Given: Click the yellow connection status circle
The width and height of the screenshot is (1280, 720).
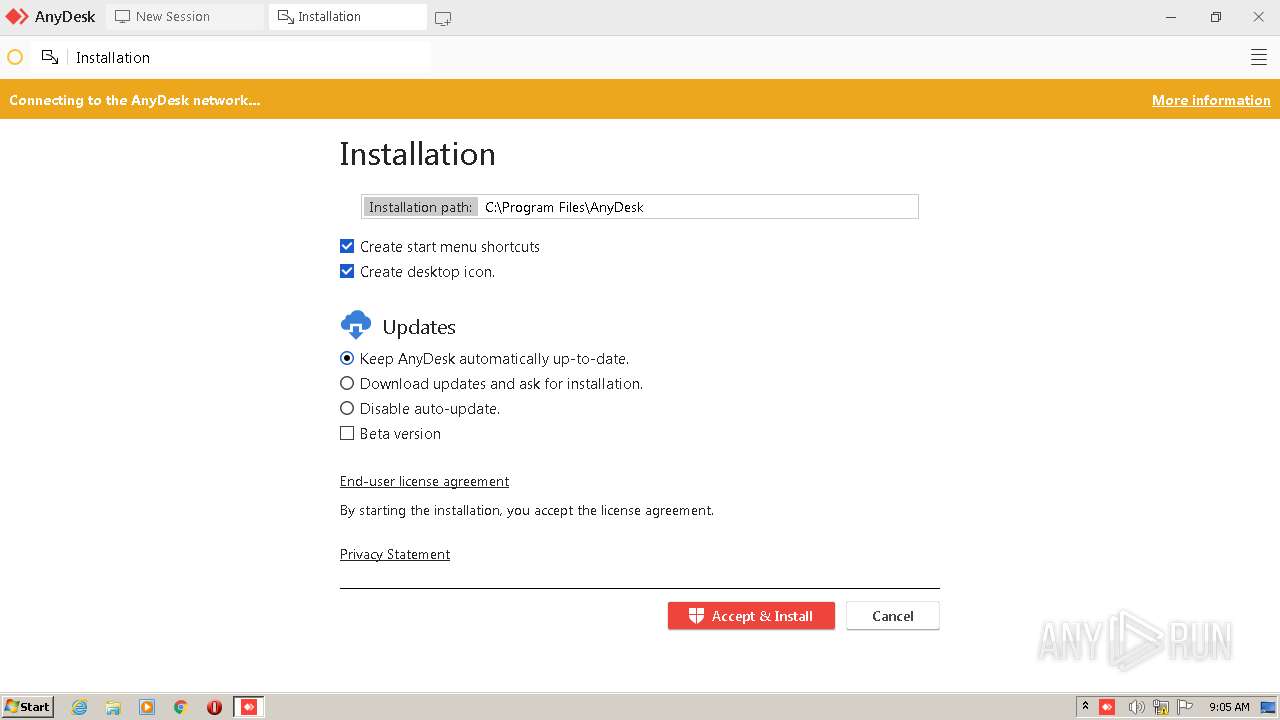Looking at the screenshot, I should (x=15, y=57).
